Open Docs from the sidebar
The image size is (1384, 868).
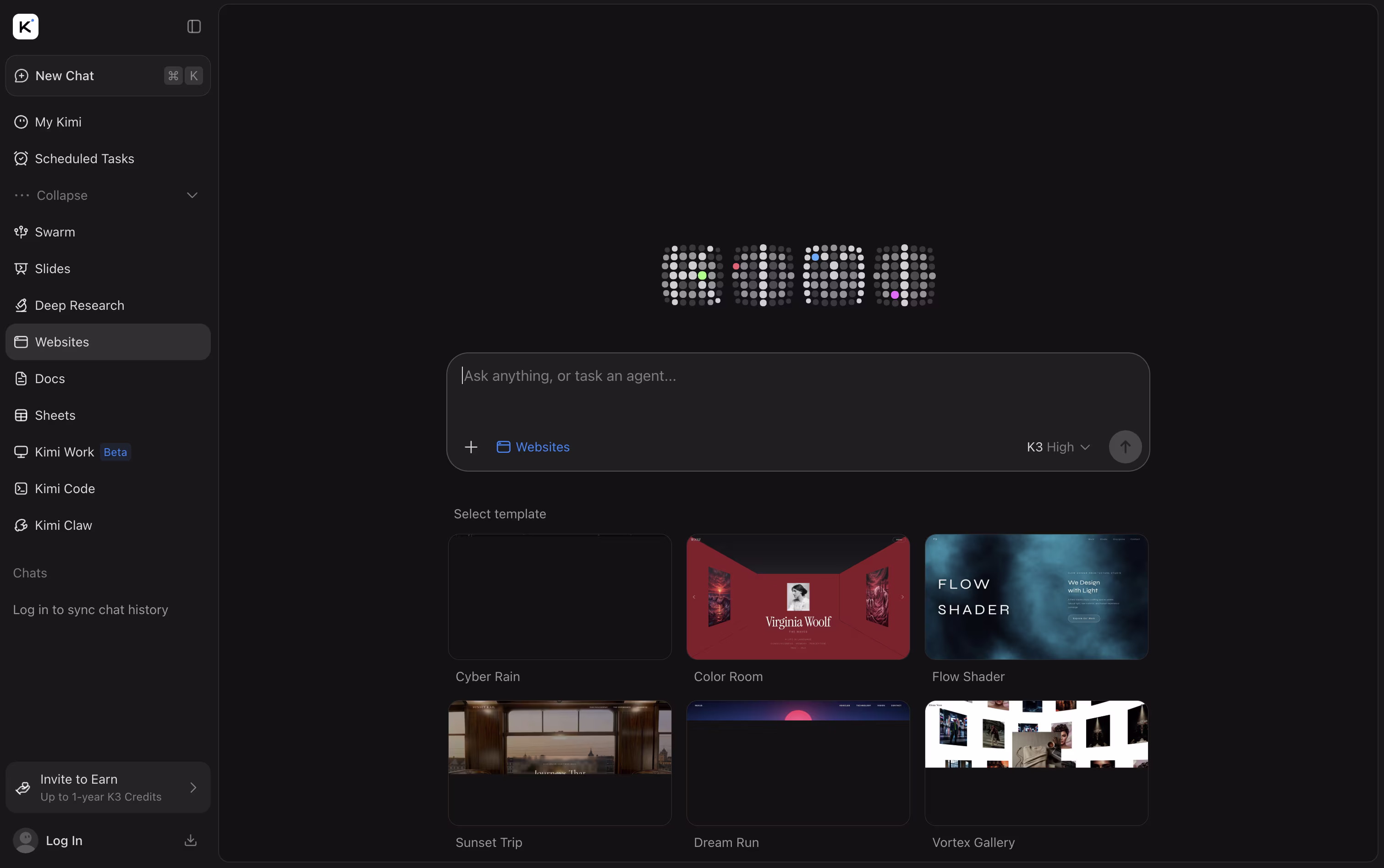click(x=108, y=379)
